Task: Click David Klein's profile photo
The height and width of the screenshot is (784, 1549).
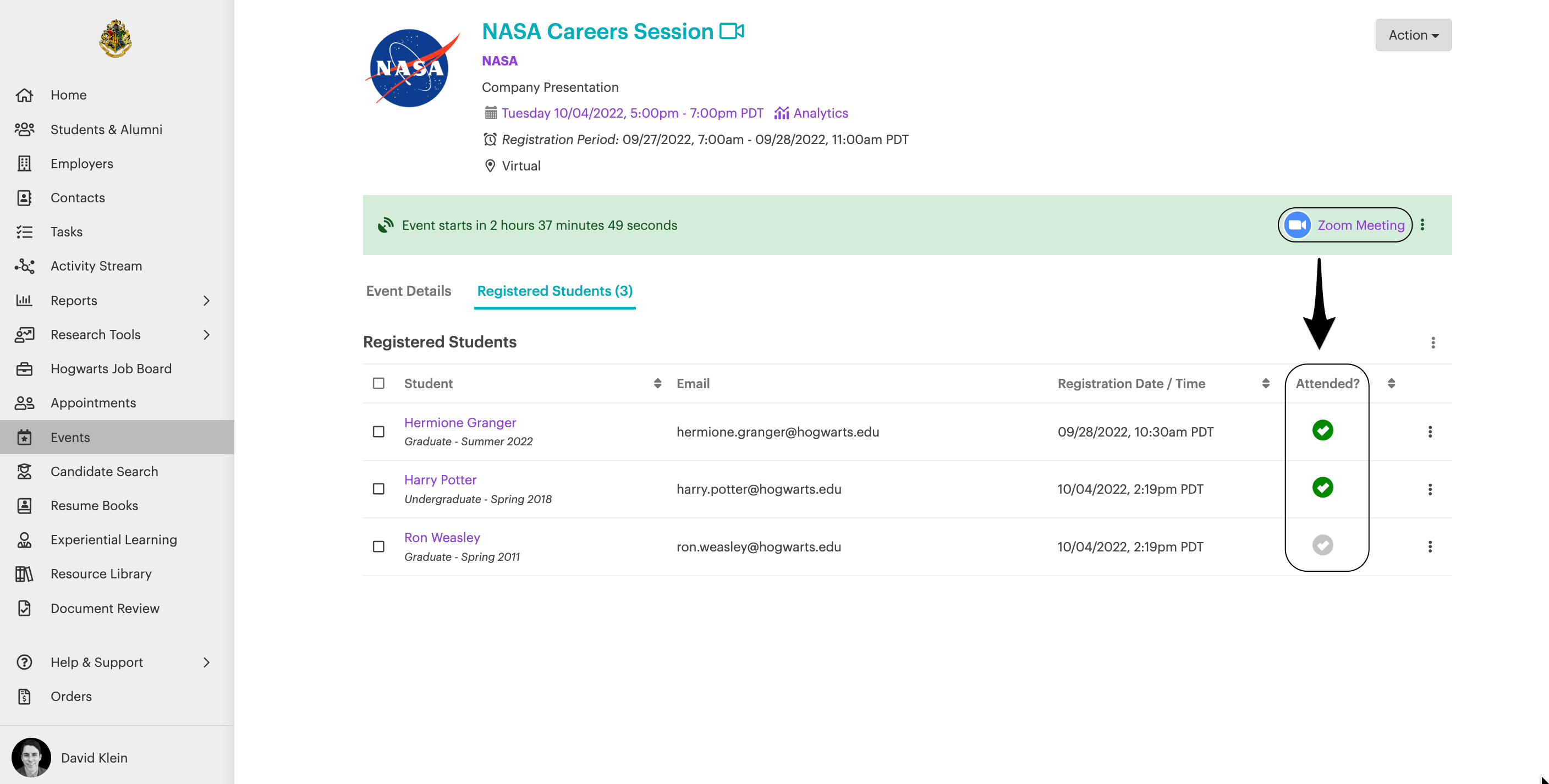Action: (31, 758)
